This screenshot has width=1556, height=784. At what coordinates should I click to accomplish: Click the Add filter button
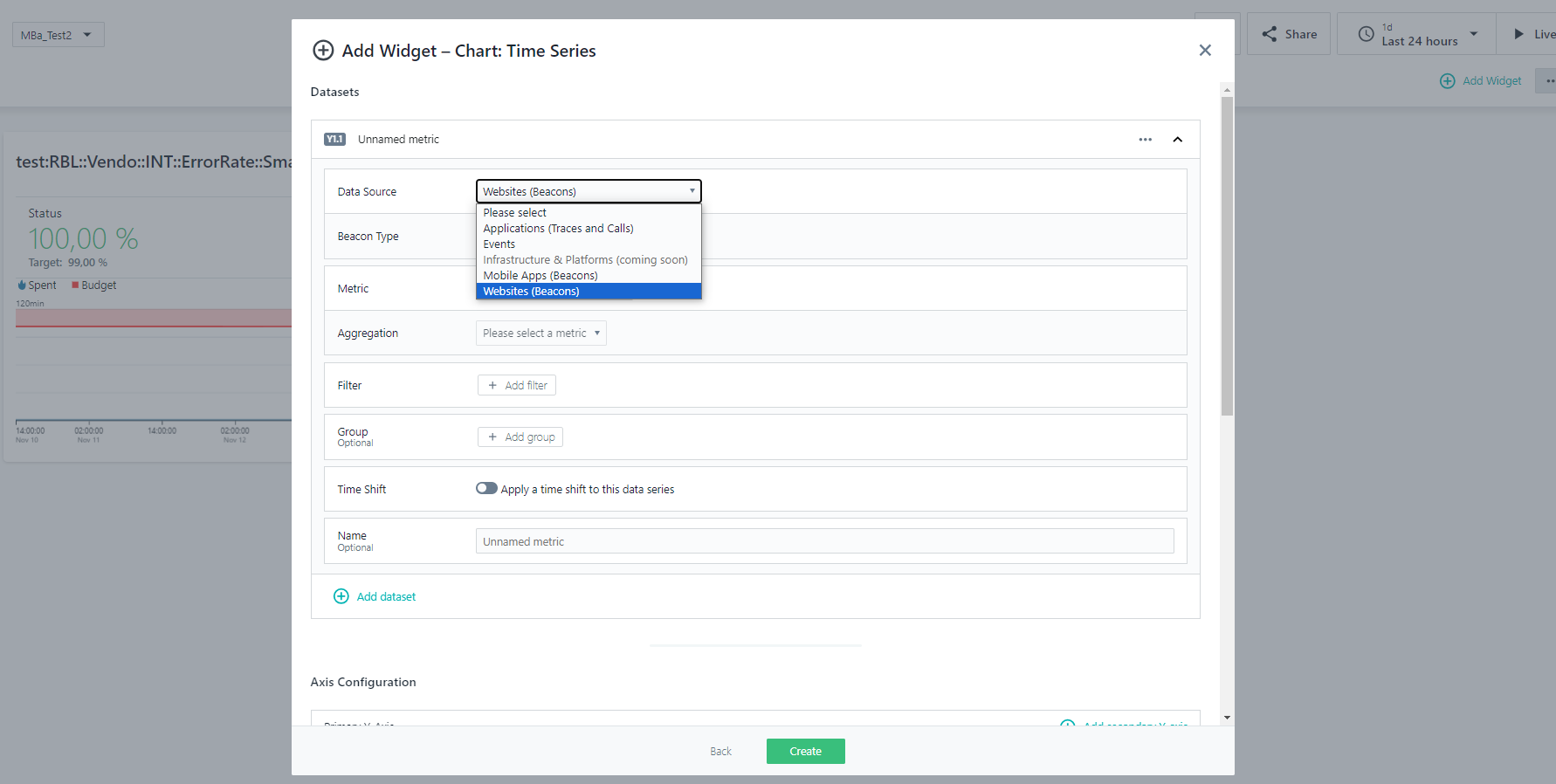coord(517,385)
